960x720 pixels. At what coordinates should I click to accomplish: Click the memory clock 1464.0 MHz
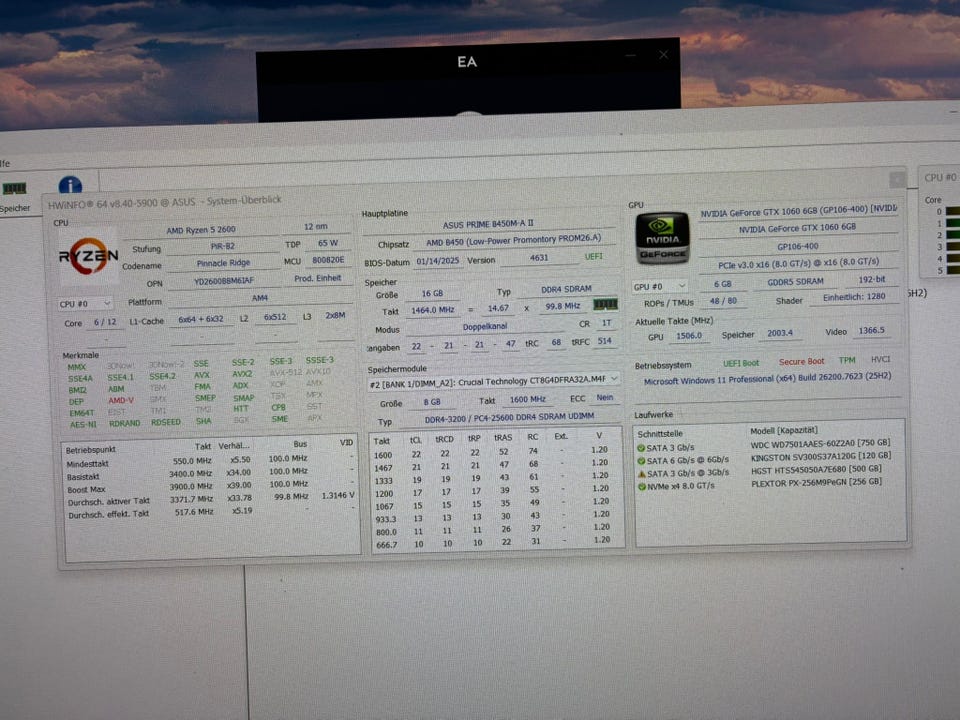coord(432,310)
